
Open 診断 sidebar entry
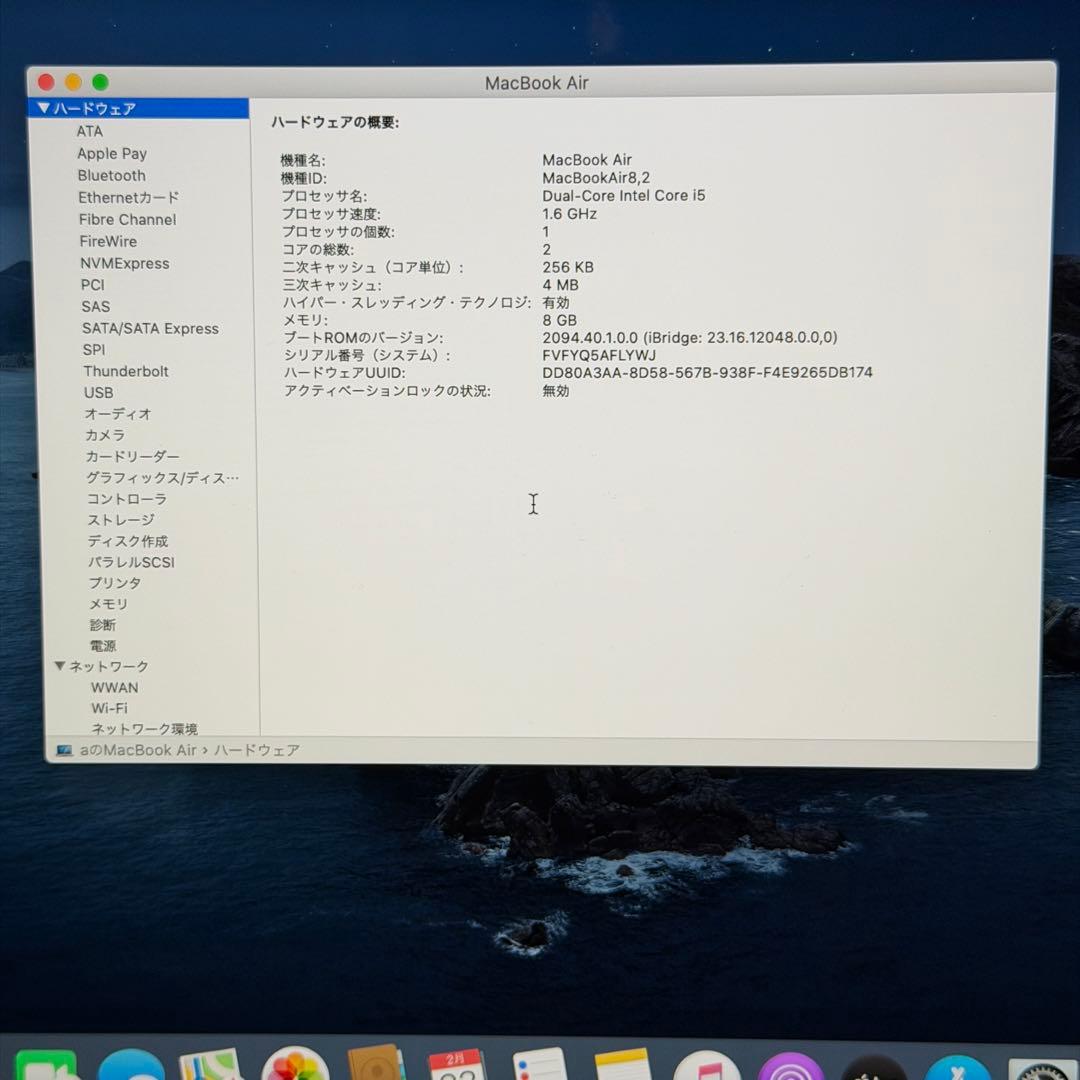click(x=103, y=625)
